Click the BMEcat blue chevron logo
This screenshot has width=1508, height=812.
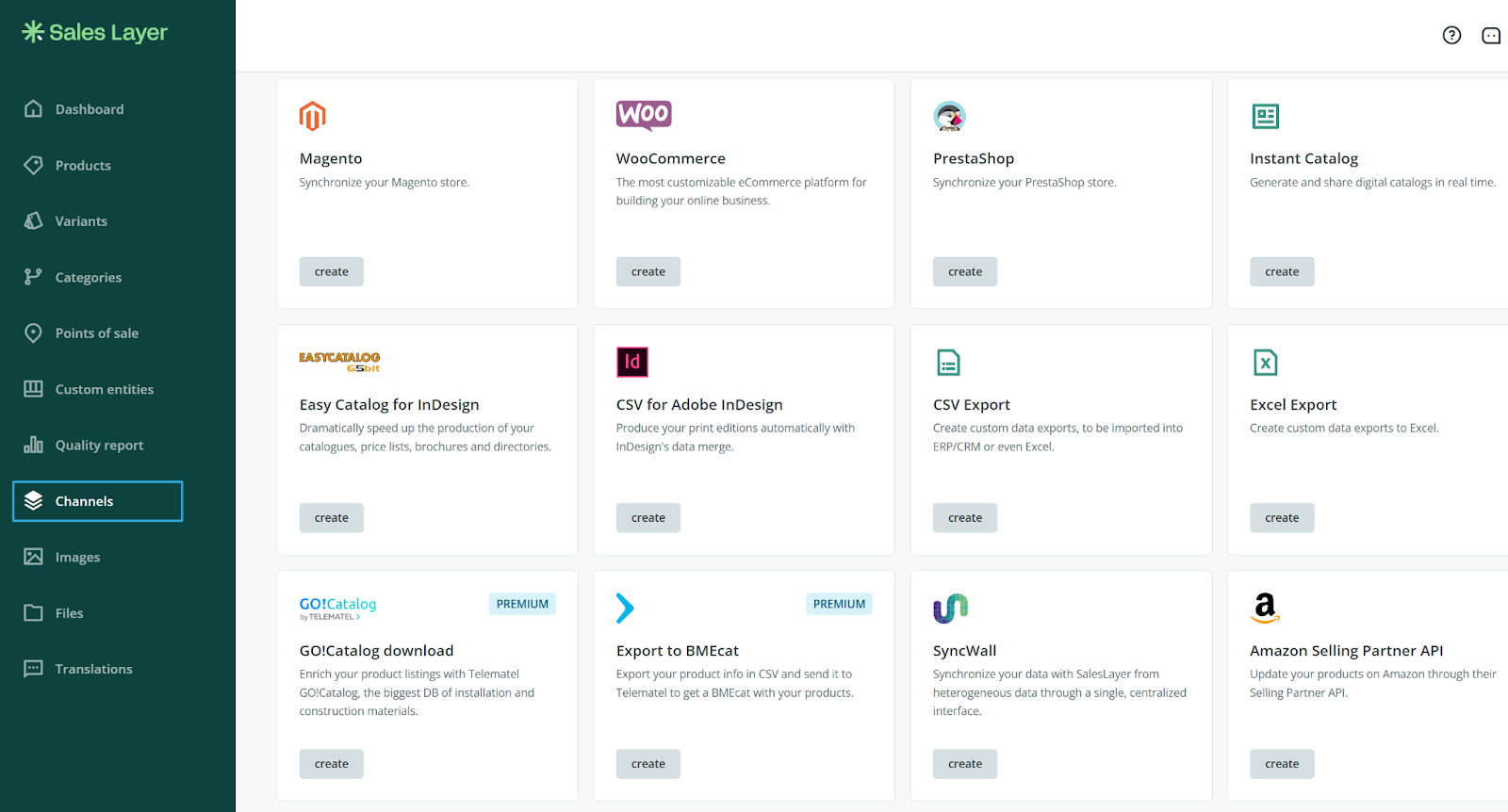[625, 608]
